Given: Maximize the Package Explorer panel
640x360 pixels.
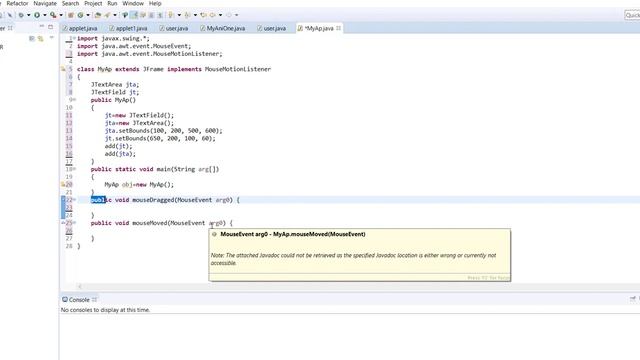Looking at the screenshot, I should [x=51, y=27].
